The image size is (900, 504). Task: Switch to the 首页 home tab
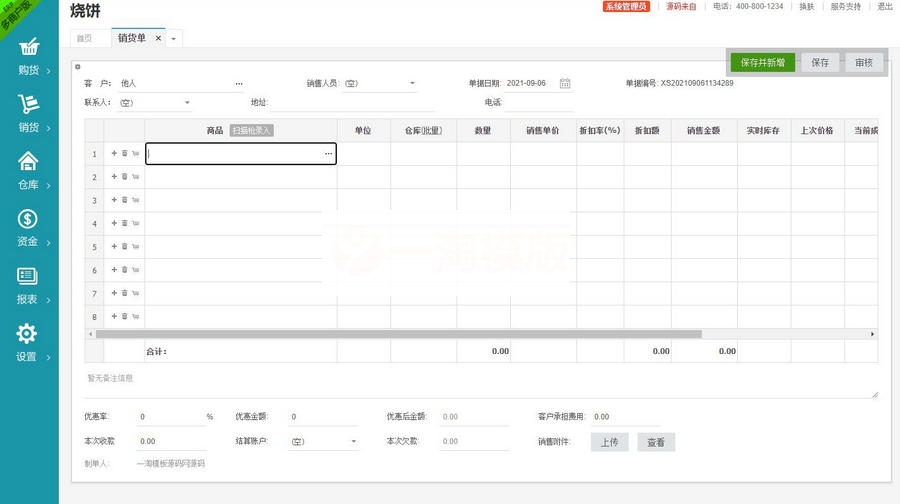point(85,38)
